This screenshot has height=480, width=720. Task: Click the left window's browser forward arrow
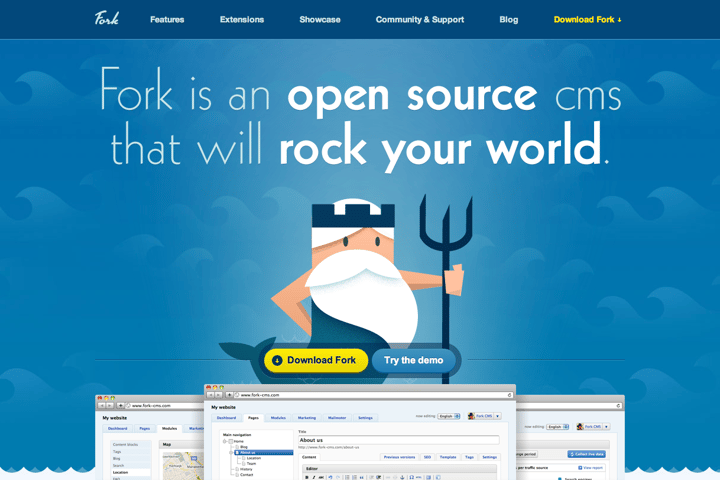click(x=109, y=406)
